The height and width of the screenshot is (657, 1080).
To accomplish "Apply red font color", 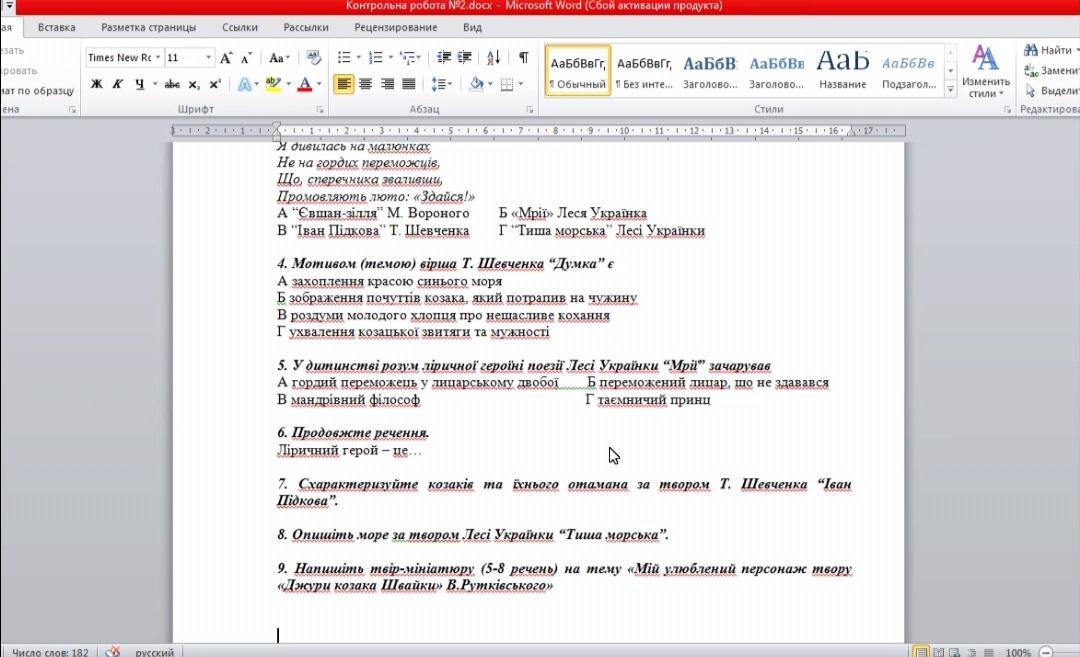I will tap(304, 84).
